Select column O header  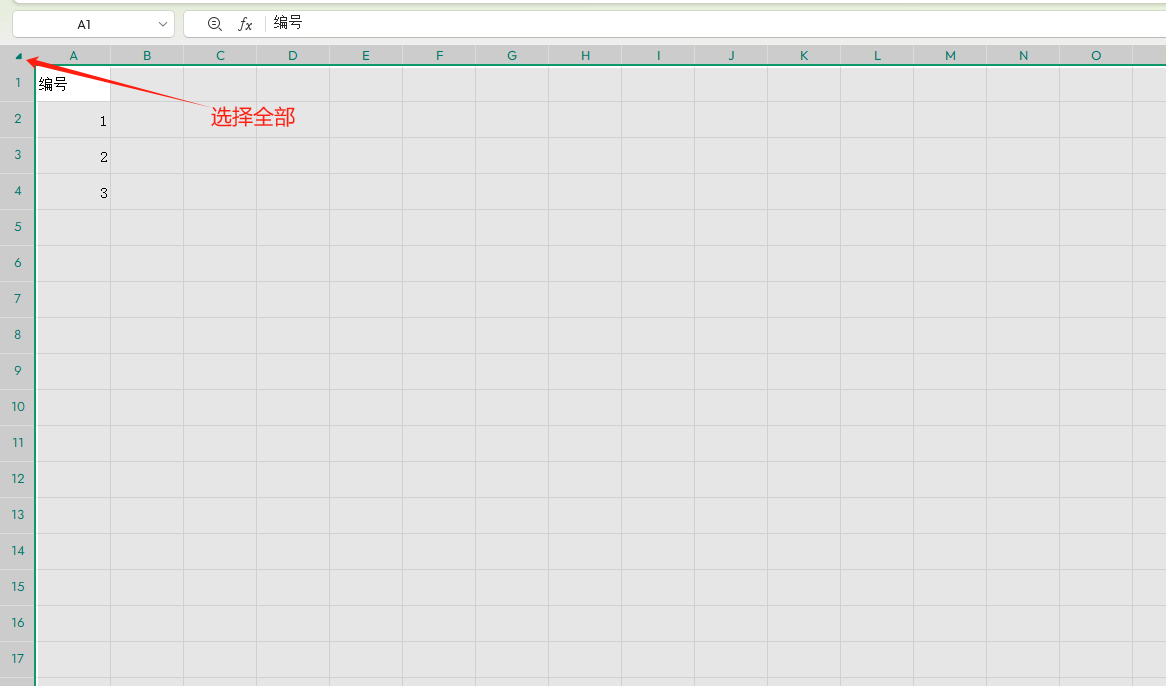tap(1096, 56)
